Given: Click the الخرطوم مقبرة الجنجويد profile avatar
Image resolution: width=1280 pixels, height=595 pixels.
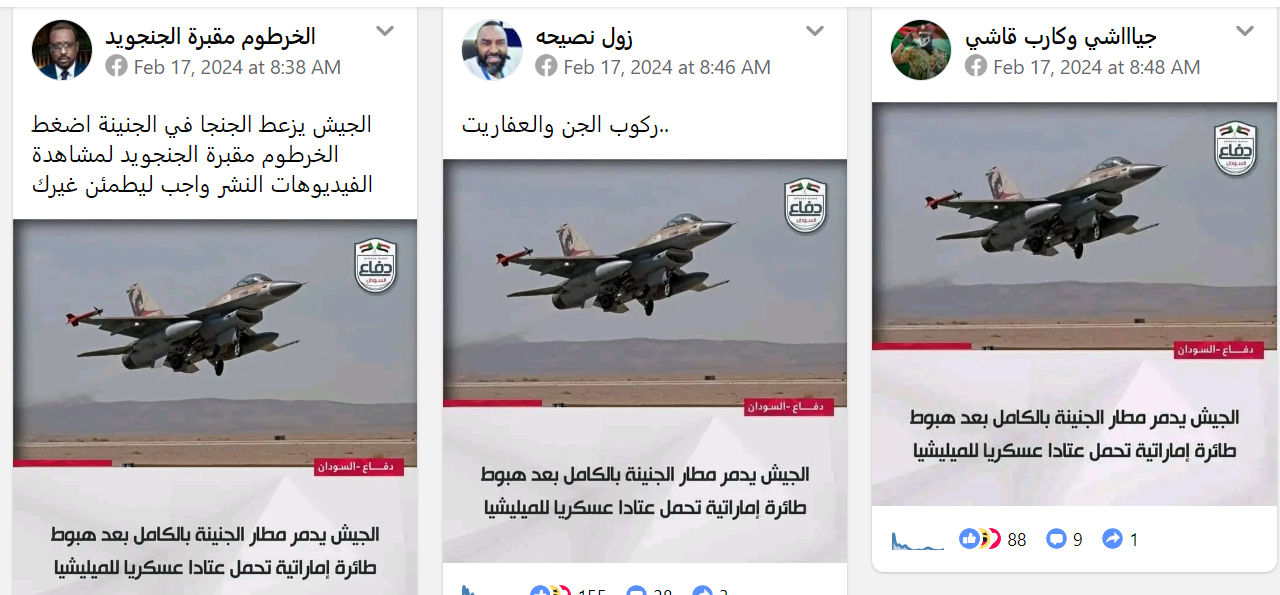Looking at the screenshot, I should 62,50.
